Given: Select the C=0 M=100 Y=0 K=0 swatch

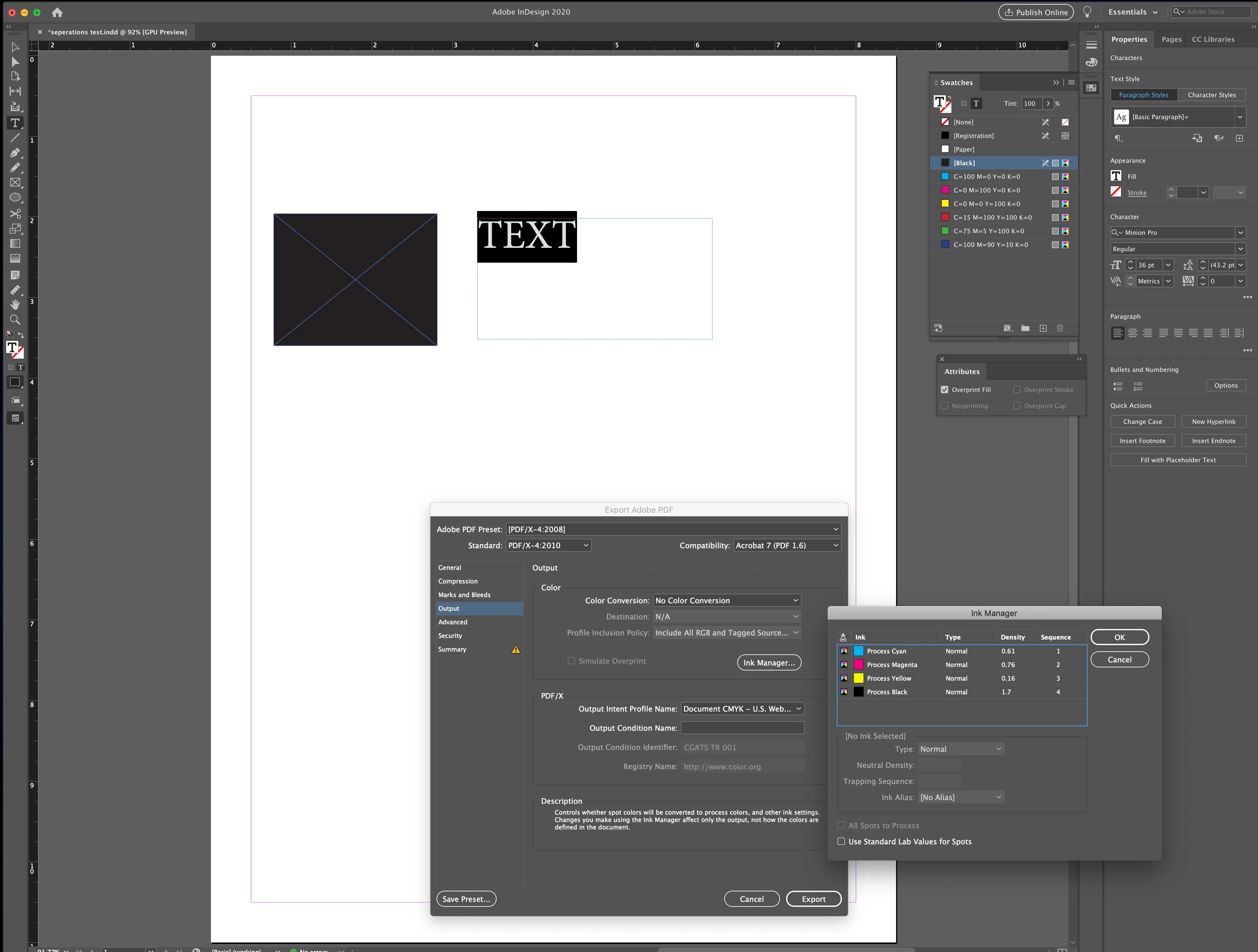Looking at the screenshot, I should pos(986,191).
